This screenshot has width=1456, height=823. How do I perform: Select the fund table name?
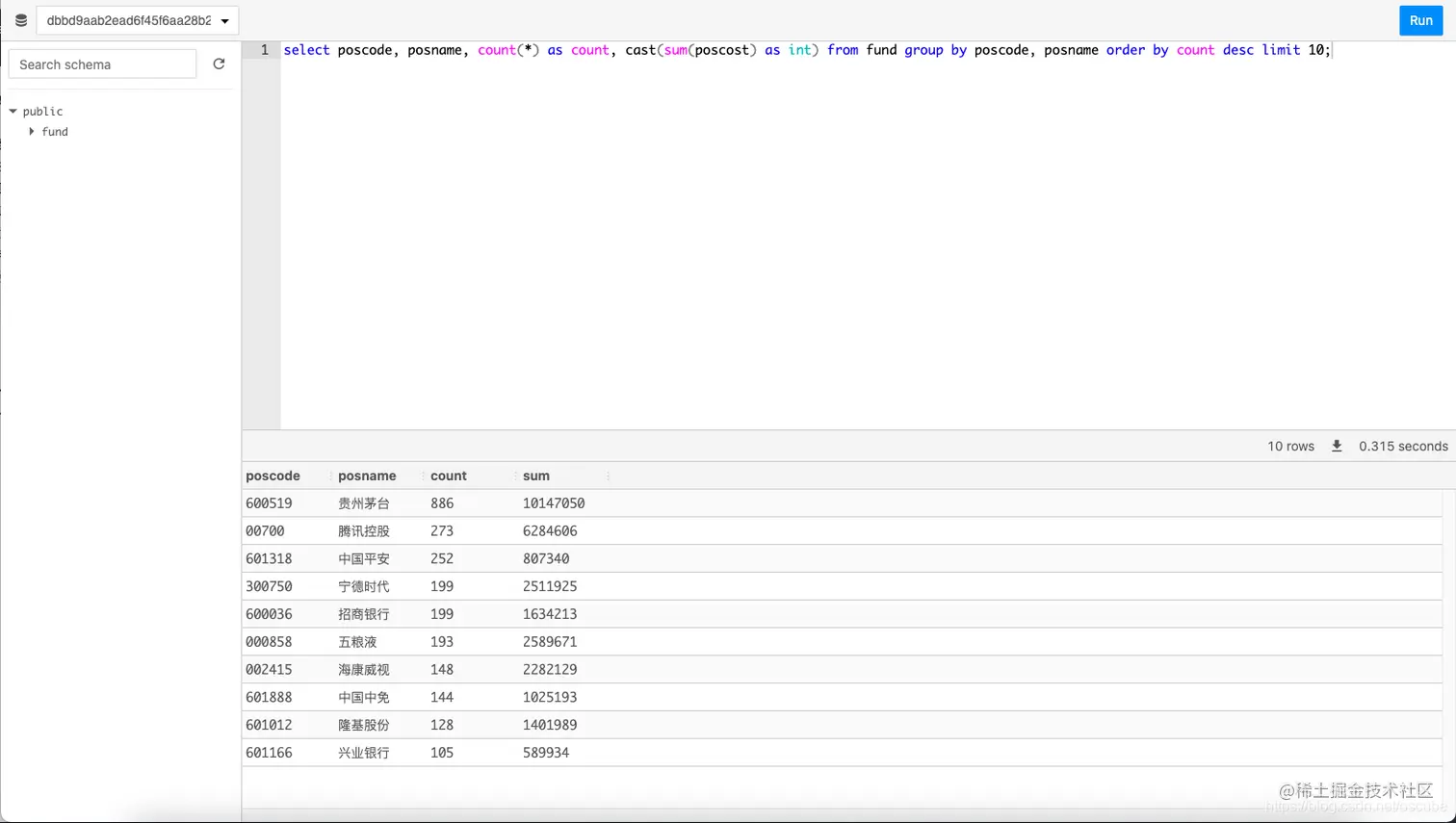[55, 132]
